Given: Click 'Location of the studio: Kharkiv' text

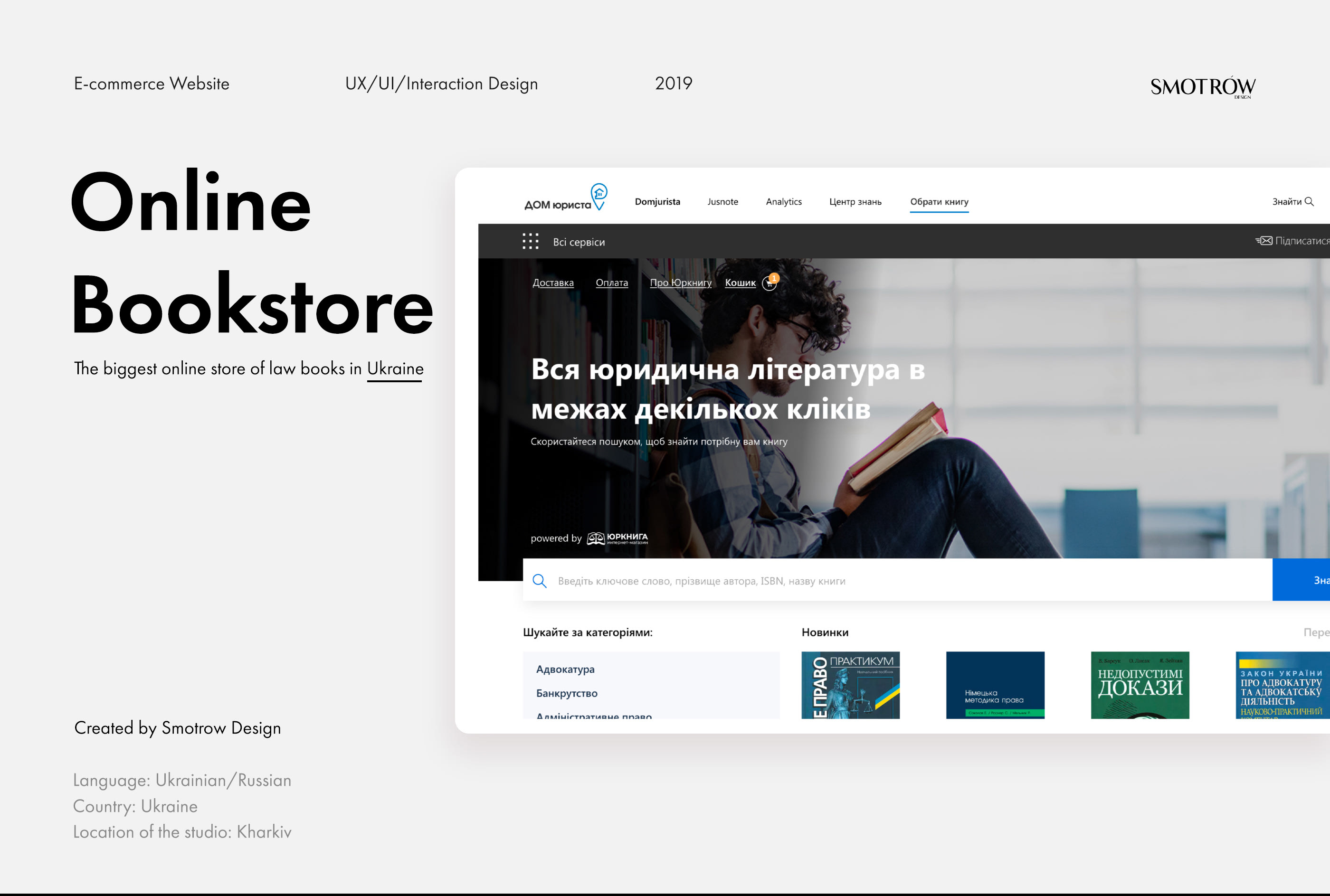Looking at the screenshot, I should click(182, 832).
